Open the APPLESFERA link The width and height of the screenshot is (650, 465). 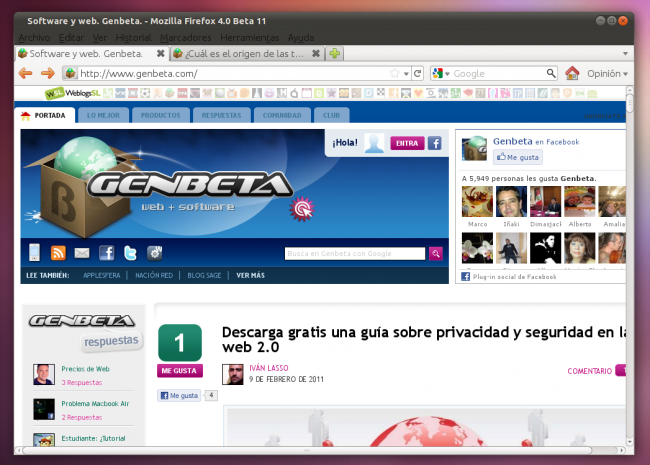tap(102, 275)
